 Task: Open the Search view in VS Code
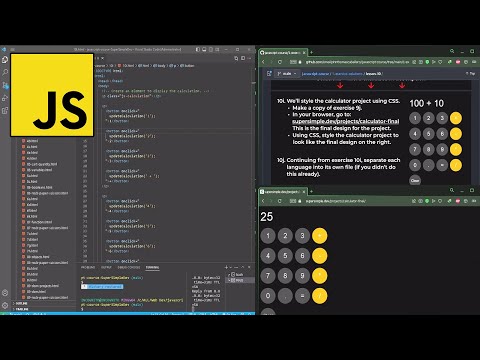pyautogui.click(x=5, y=72)
